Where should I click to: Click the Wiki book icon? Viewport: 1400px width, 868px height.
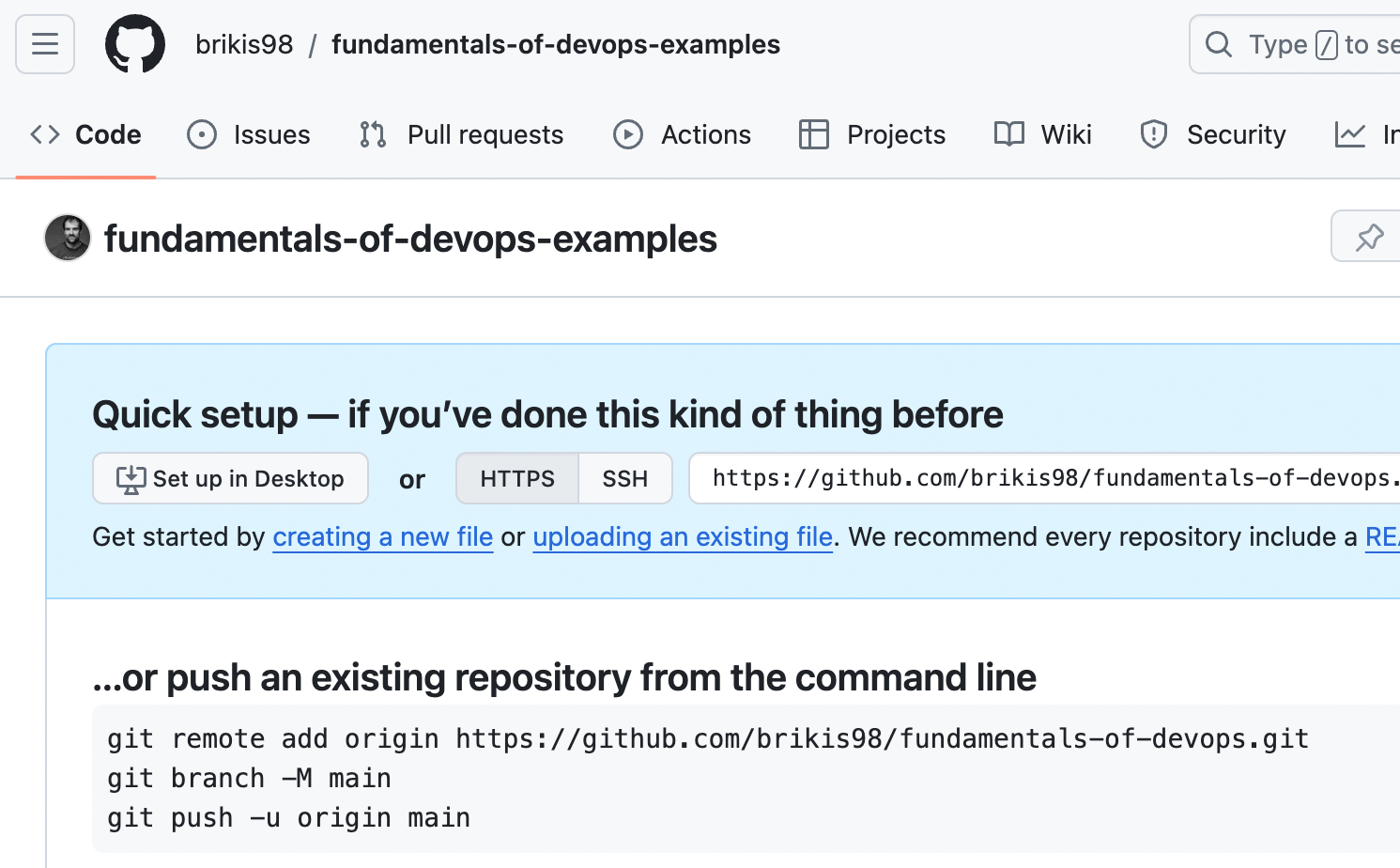[x=1009, y=134]
